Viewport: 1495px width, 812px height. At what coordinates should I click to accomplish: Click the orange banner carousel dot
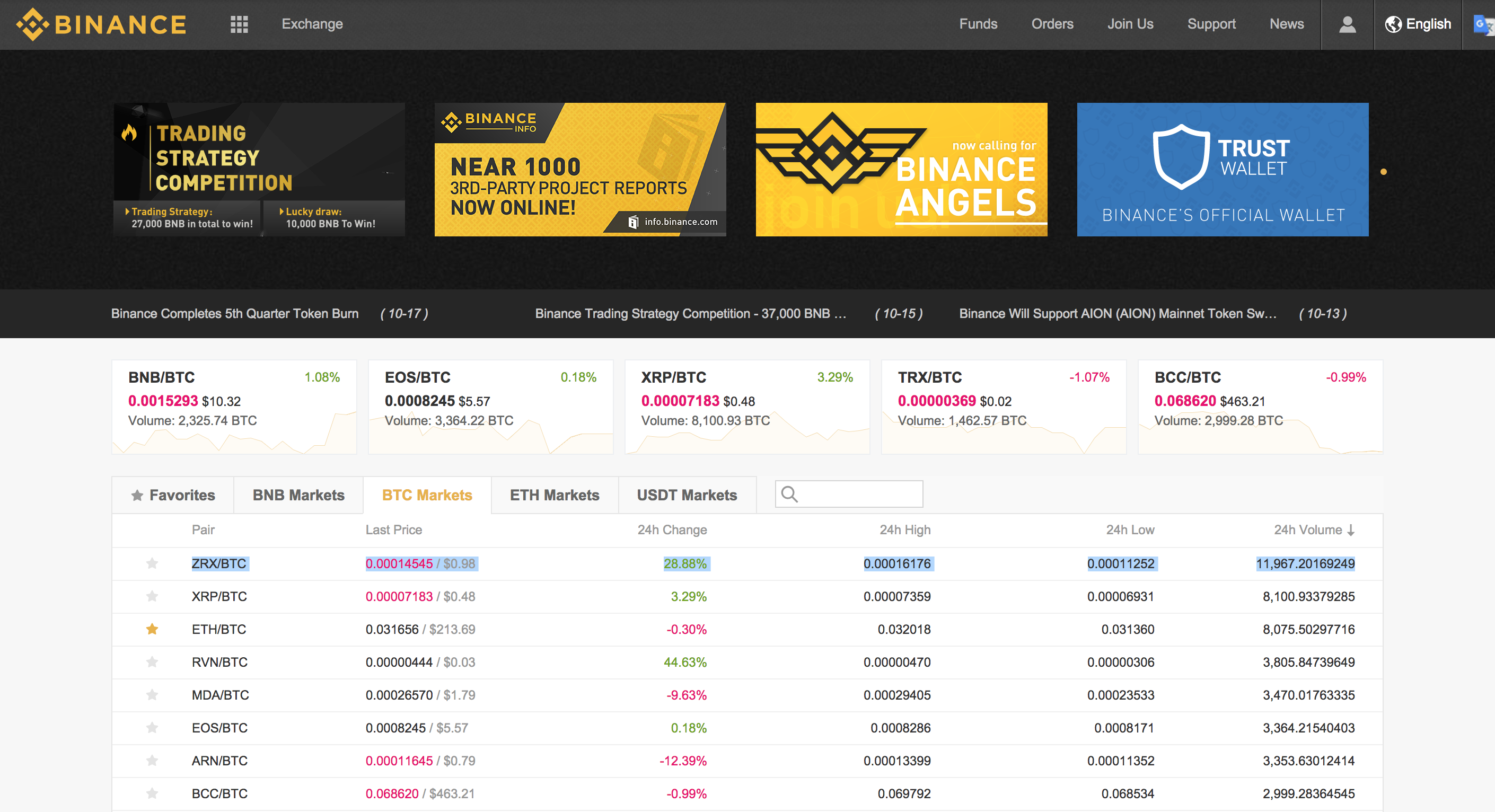[1384, 172]
